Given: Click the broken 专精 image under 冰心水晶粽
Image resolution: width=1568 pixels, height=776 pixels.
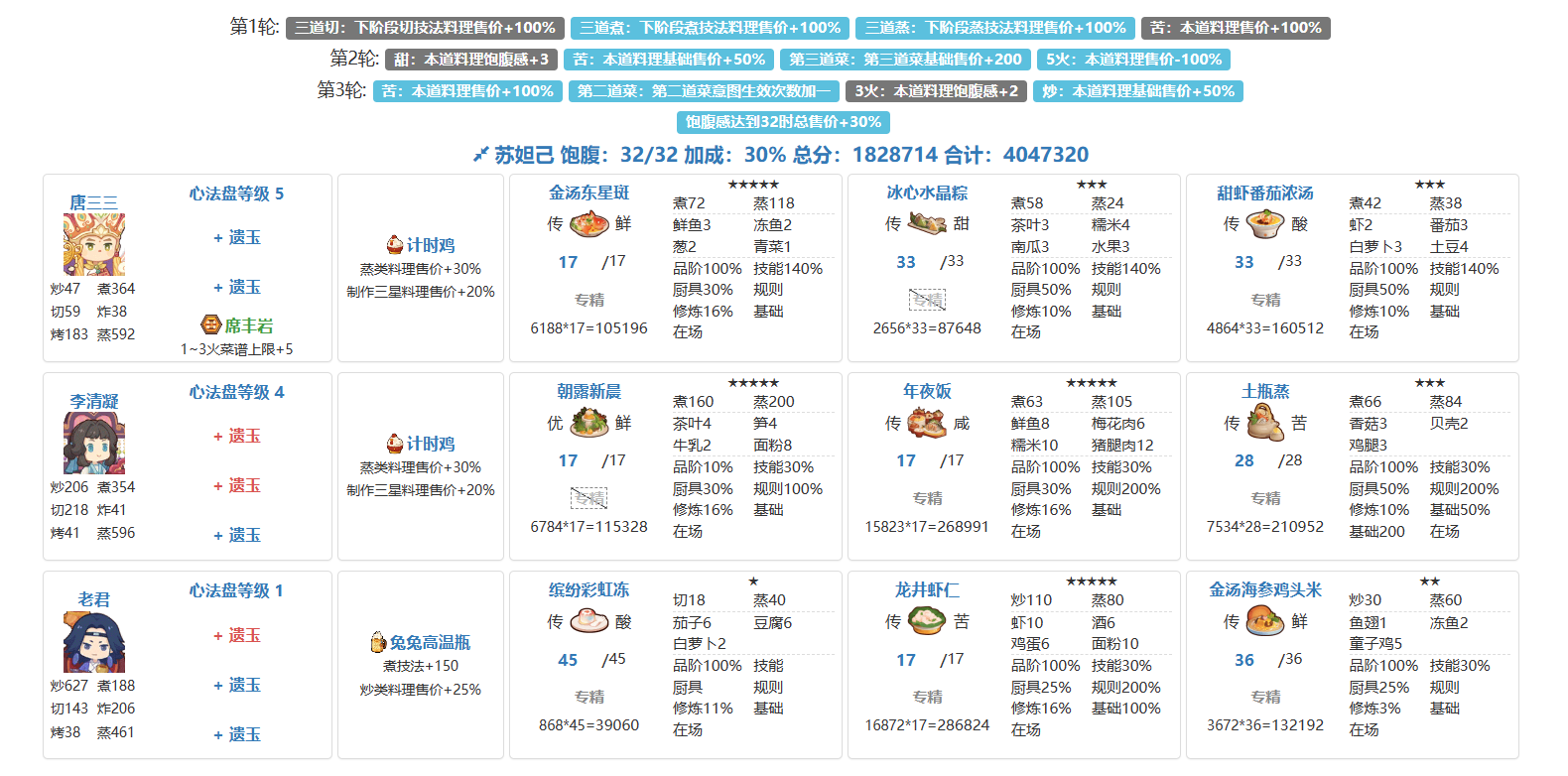Looking at the screenshot, I should pyautogui.click(x=927, y=300).
